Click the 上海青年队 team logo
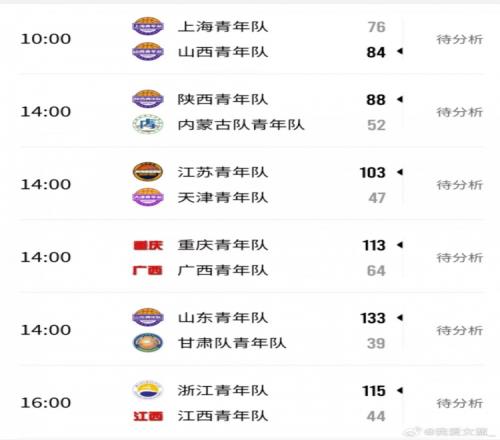The height and width of the screenshot is (440, 500). [x=148, y=26]
